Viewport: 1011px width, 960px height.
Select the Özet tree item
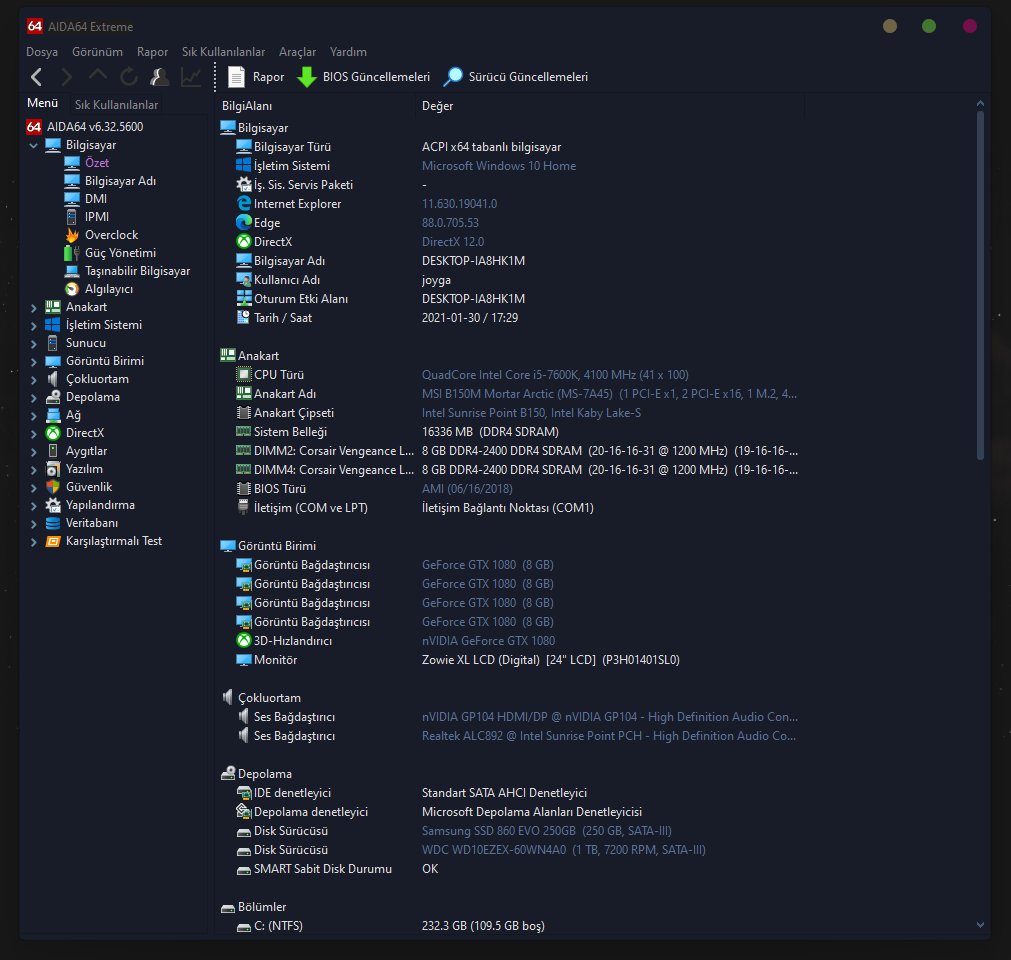[x=97, y=163]
